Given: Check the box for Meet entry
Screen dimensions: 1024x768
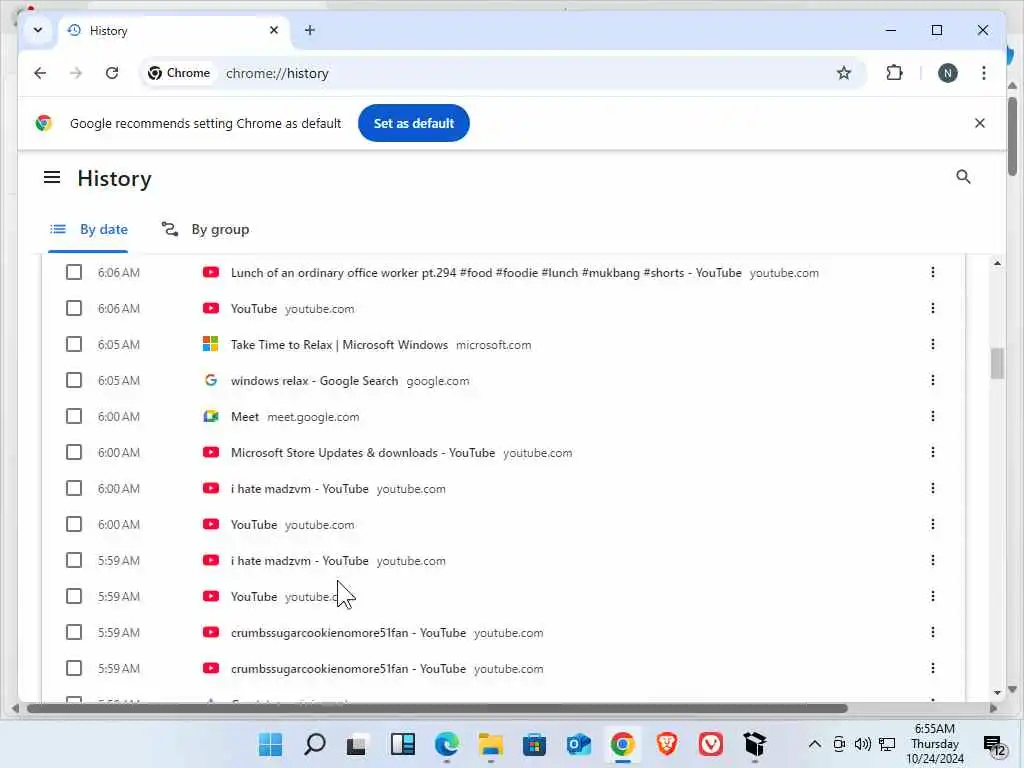Looking at the screenshot, I should (74, 416).
